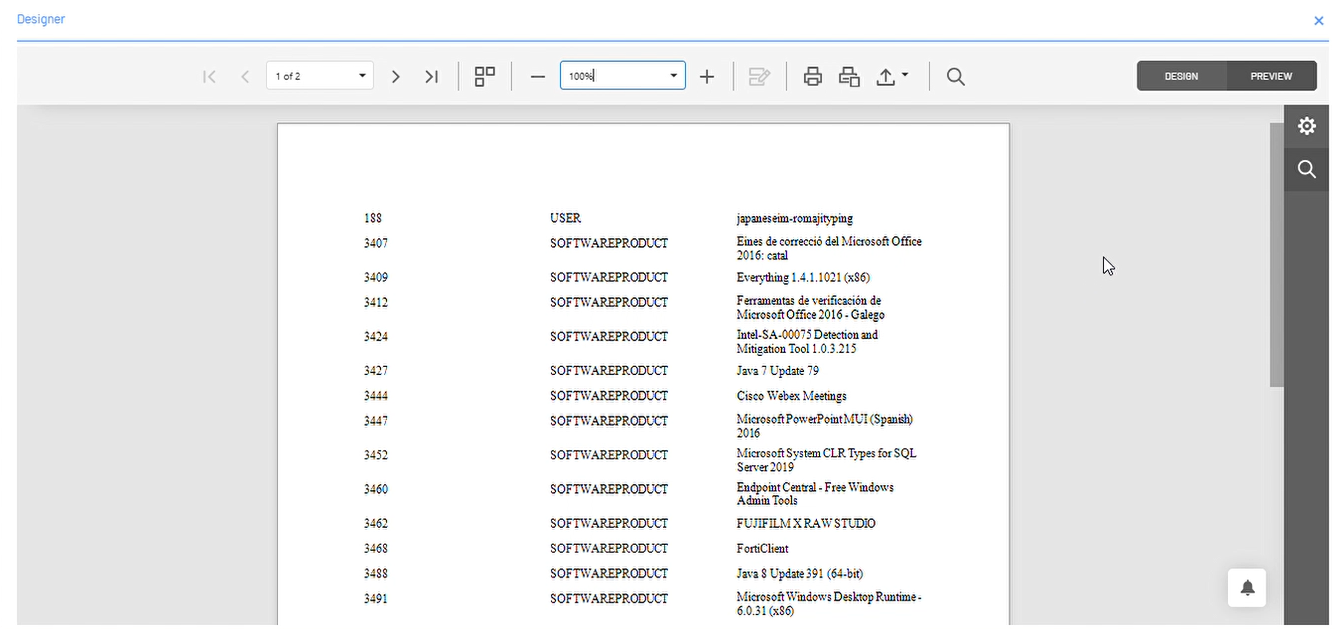Screen dimensions: 1335x629
Task: Click Intel-SA-00075 Detection tool text
Action: coord(808,342)
